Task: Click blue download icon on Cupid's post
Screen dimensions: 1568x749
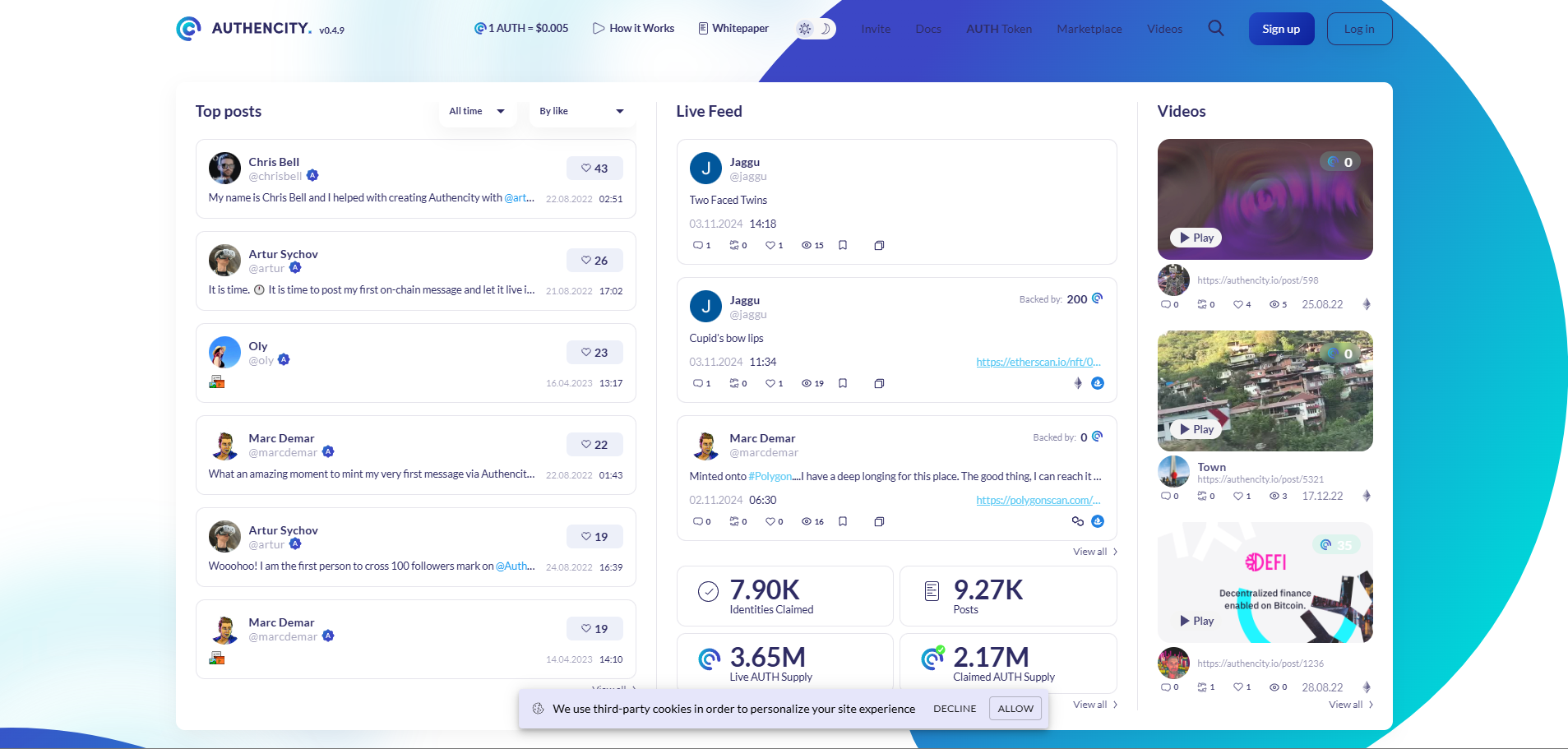Action: coord(1098,383)
